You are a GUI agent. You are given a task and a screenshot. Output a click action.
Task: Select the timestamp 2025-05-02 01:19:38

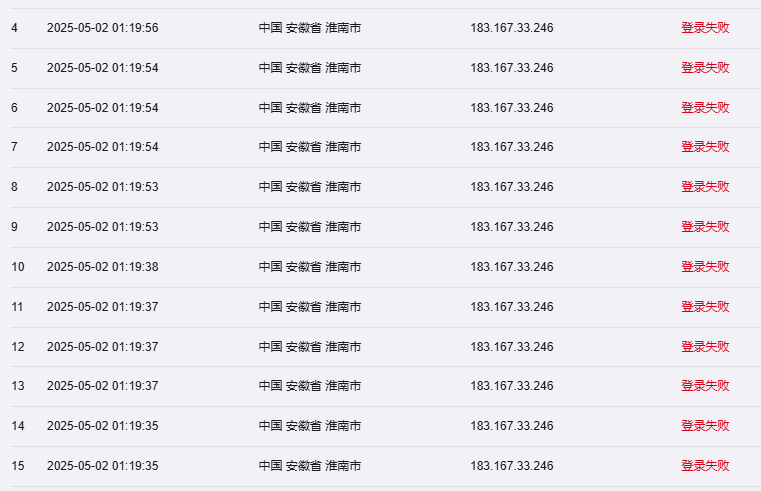[x=103, y=267]
